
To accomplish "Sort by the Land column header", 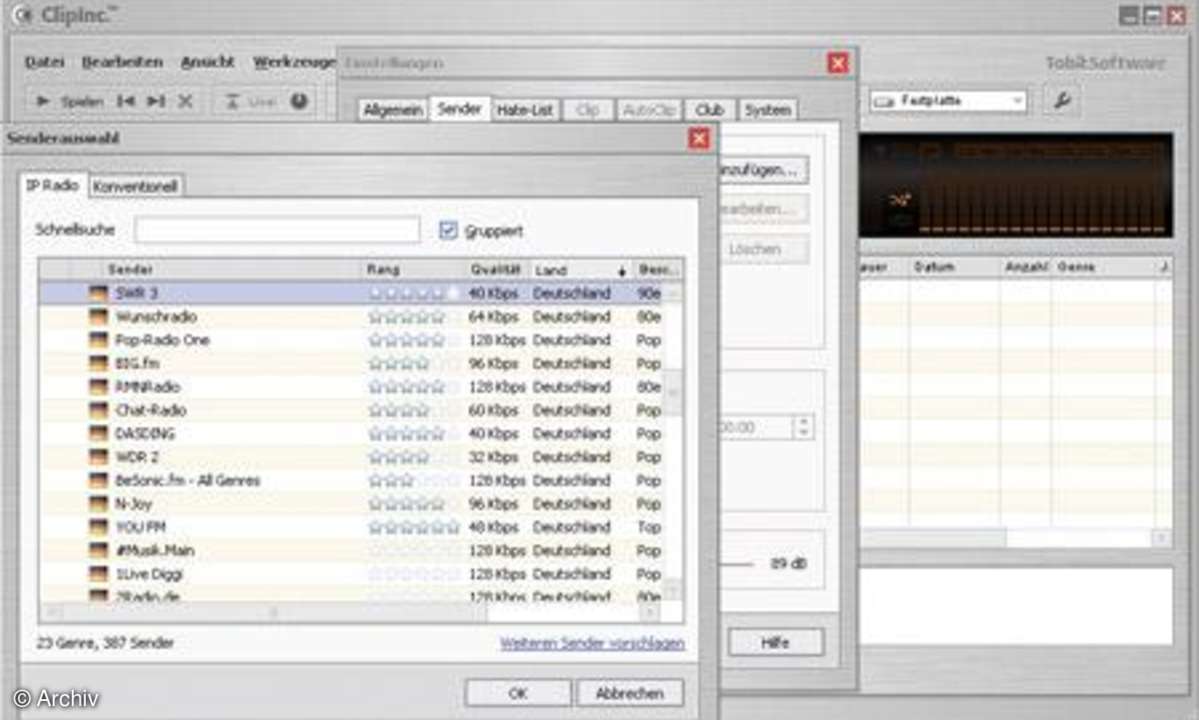I will (580, 270).
